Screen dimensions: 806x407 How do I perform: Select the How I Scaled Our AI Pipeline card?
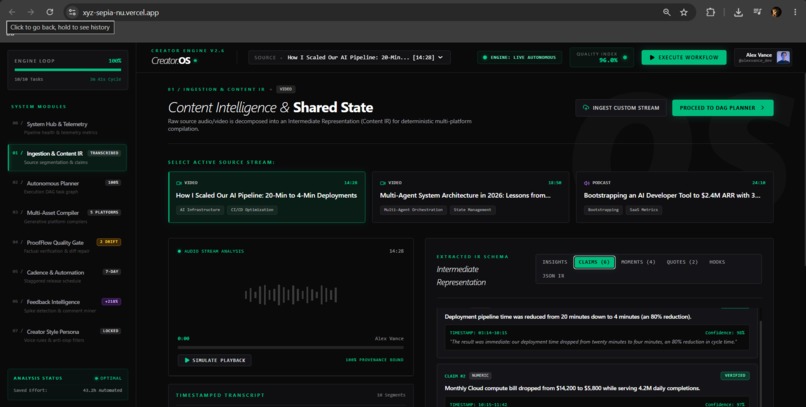(x=267, y=197)
